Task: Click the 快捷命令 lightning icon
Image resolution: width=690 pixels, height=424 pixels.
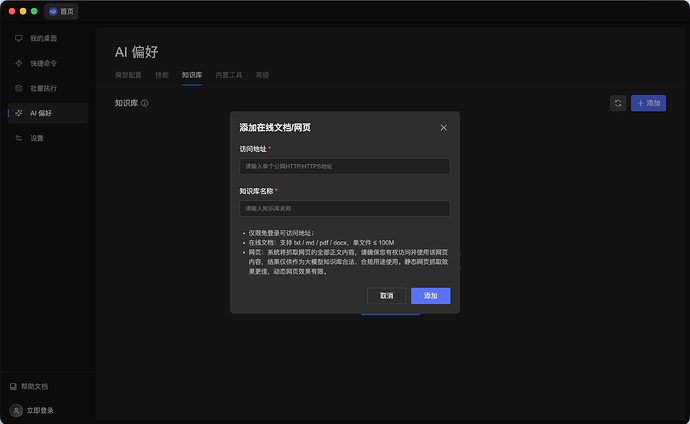Action: point(18,63)
